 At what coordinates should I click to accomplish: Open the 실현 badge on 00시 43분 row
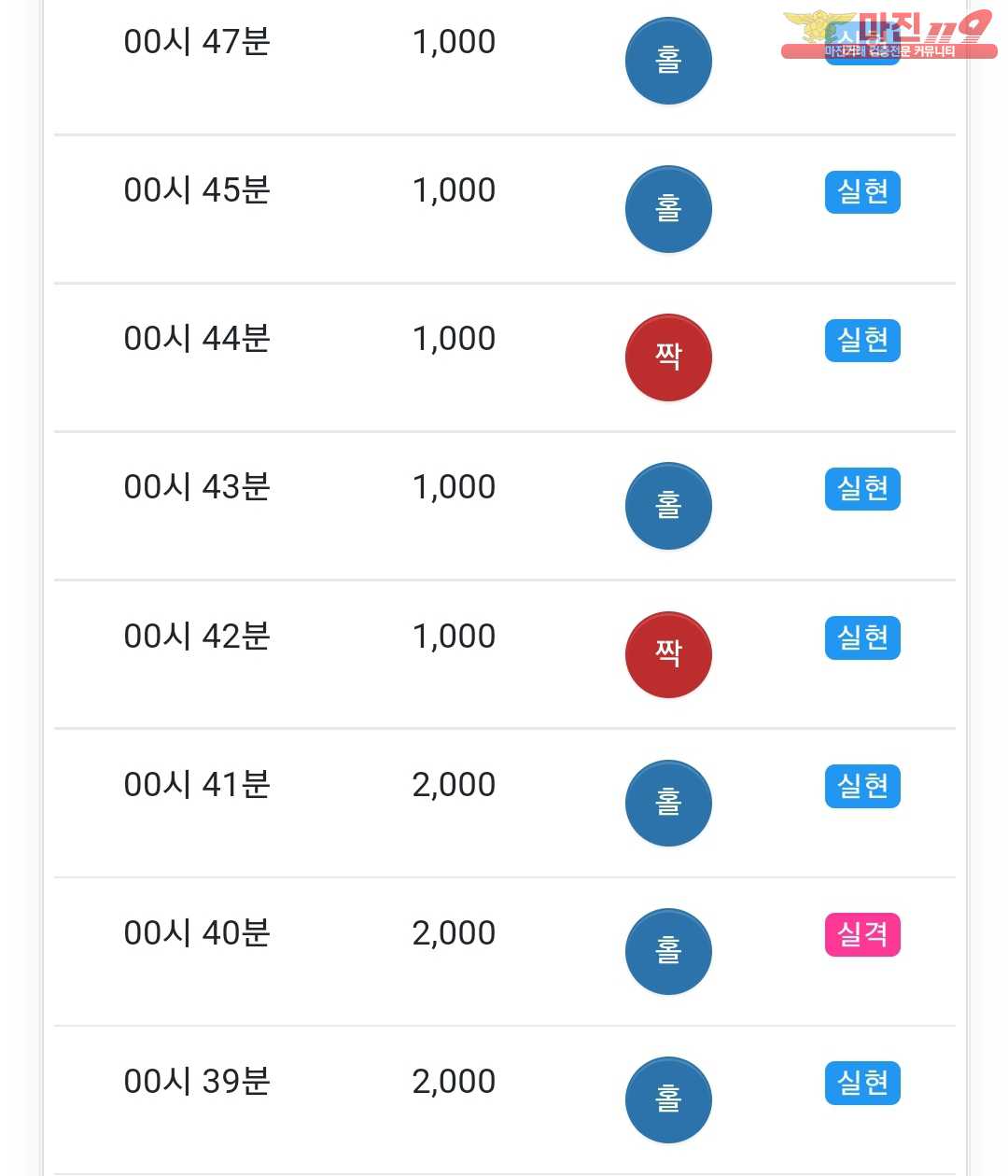pos(862,488)
